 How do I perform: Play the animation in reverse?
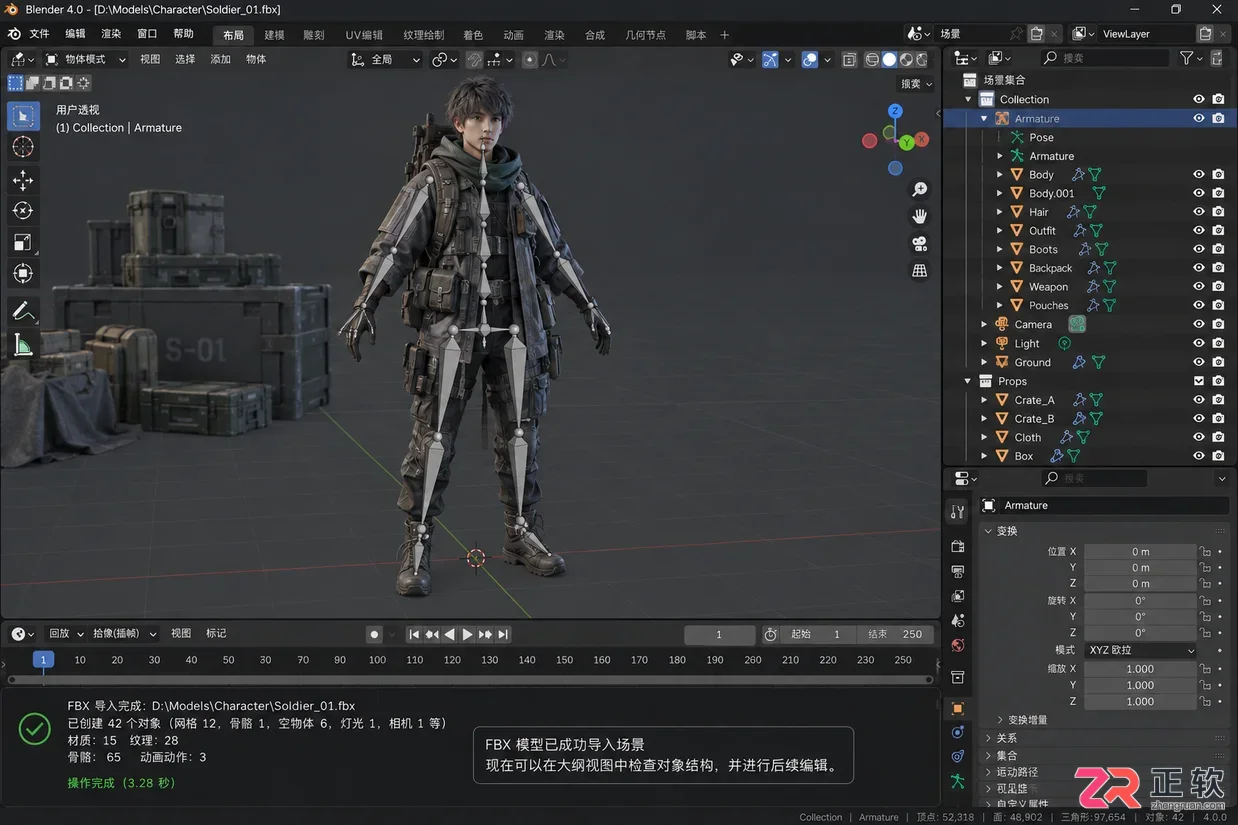click(449, 634)
